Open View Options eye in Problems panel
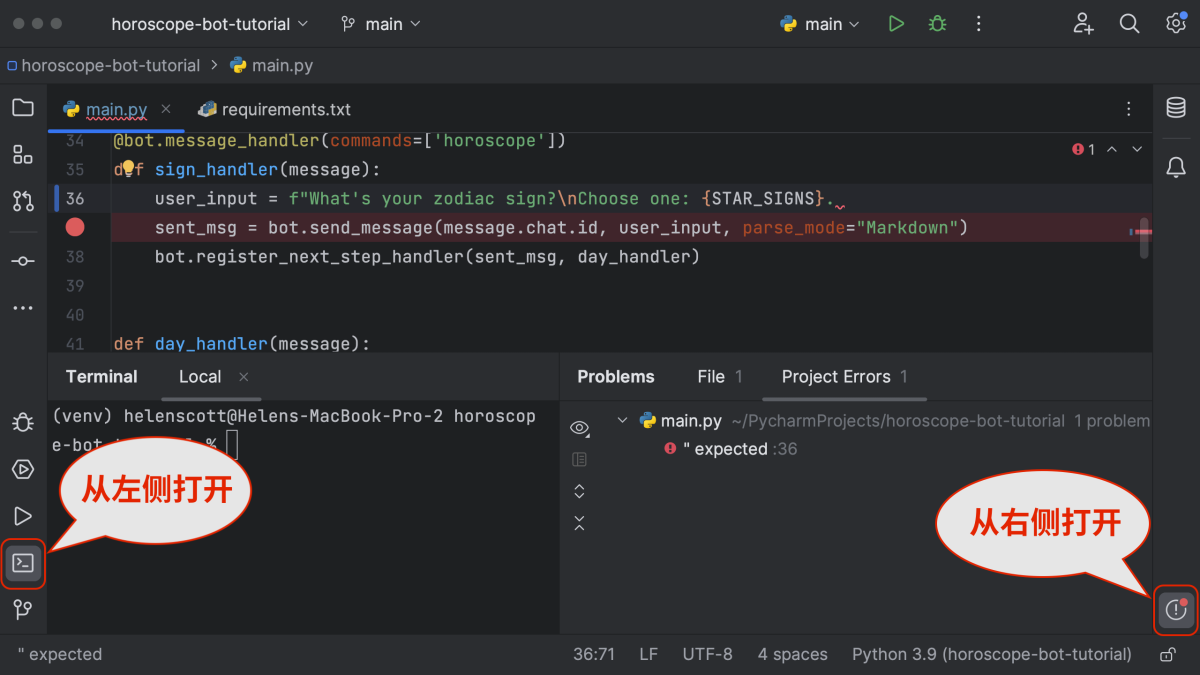 pyautogui.click(x=579, y=428)
